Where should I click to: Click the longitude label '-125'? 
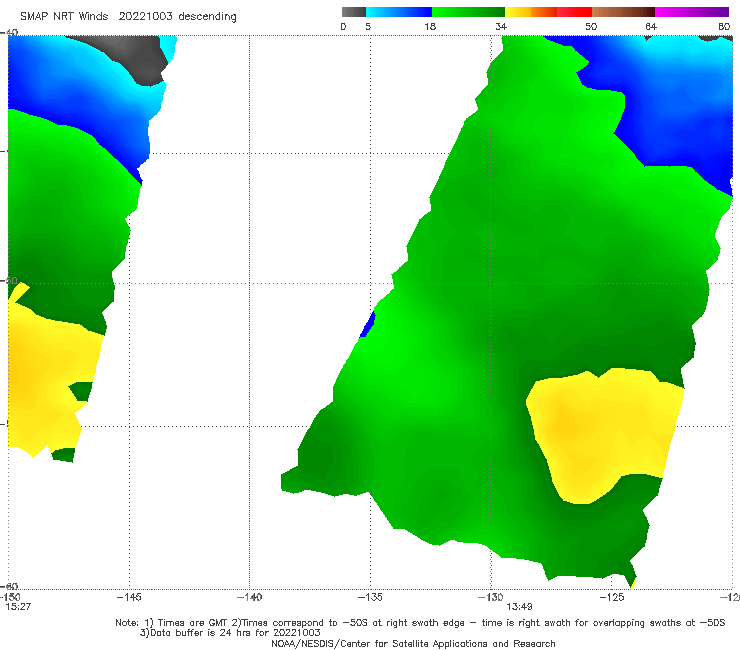pyautogui.click(x=612, y=597)
